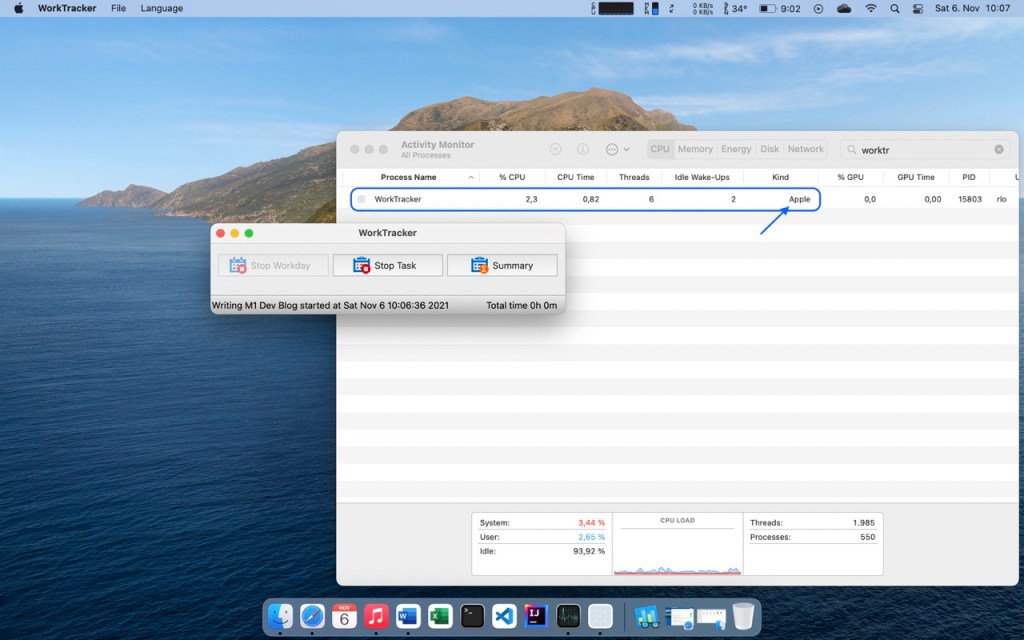Image resolution: width=1024 pixels, height=640 pixels.
Task: Open Activity Monitor from the Dock
Action: tap(569, 616)
